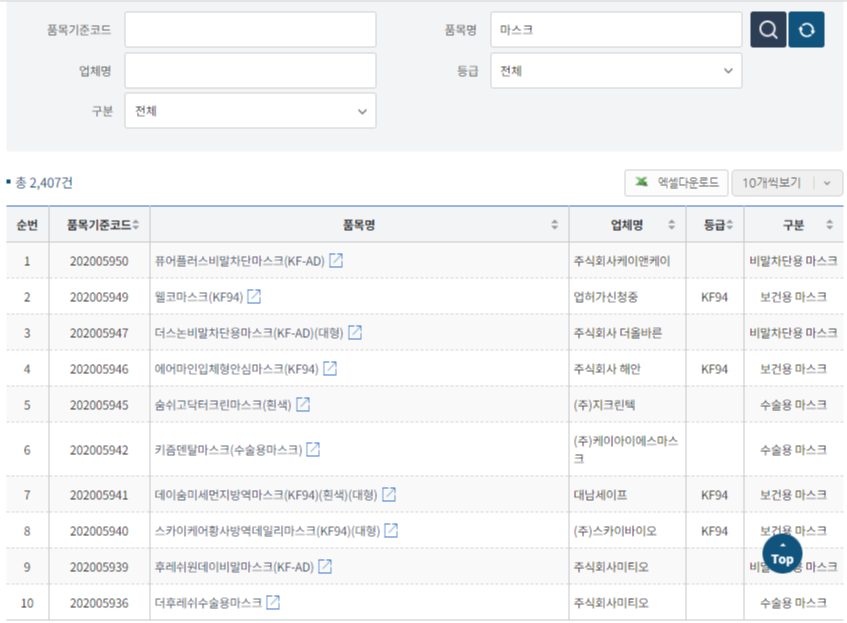Open external link icon for 웰코마스크(KF94)

(254, 297)
